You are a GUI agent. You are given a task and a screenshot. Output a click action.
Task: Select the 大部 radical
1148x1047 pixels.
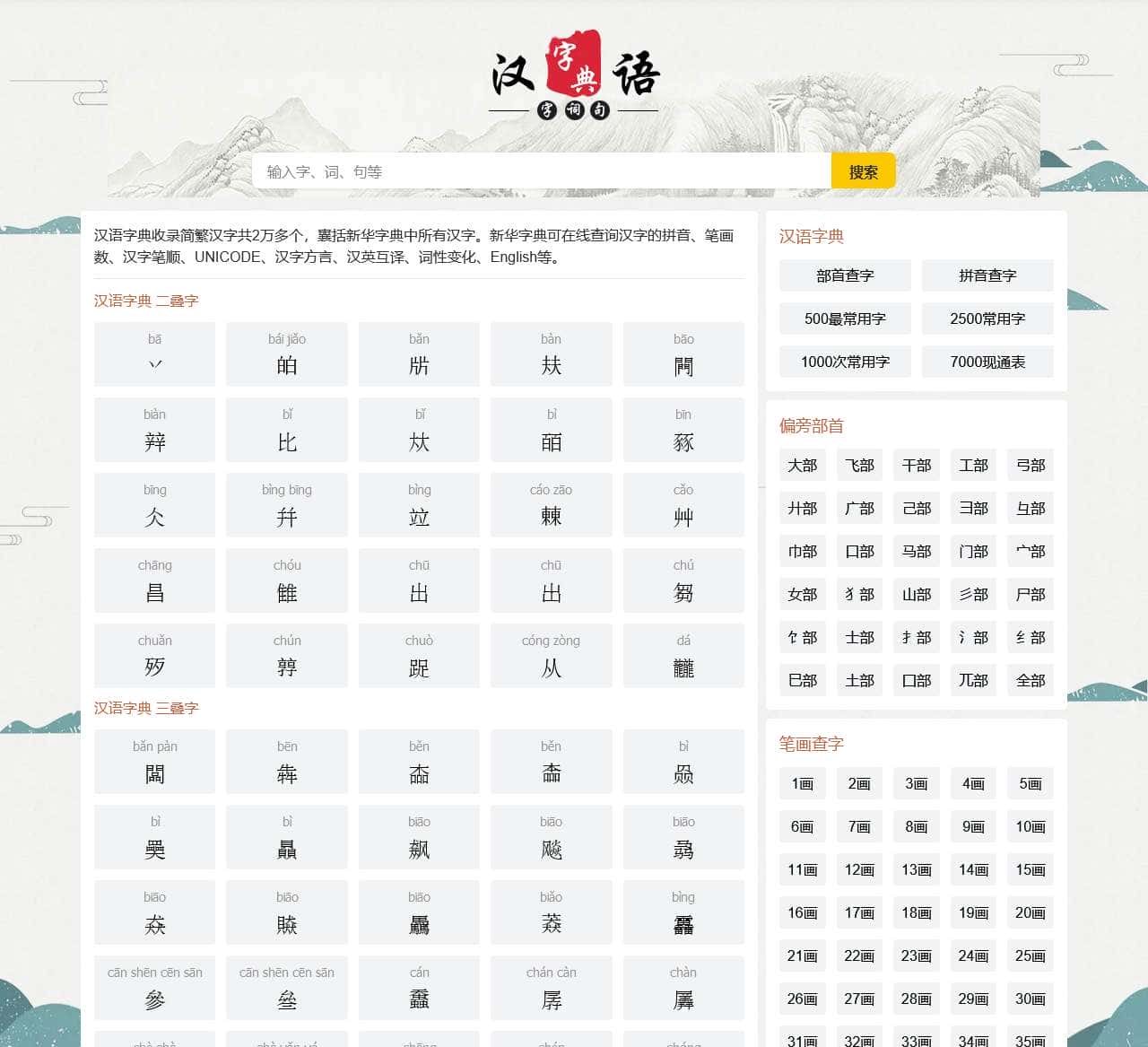[x=802, y=465]
